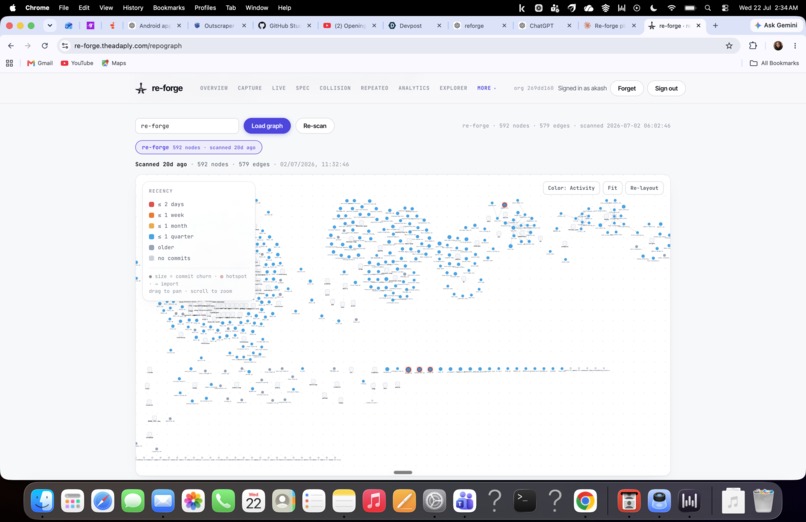Click Ask Gemini button
This screenshot has height=522, width=806.
[x=776, y=25]
